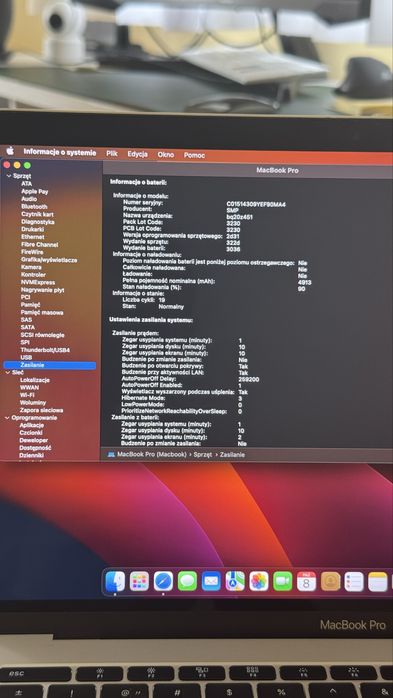Select Dostępność in the sidebar
Viewport: 393px width, 698px height.
click(35, 448)
